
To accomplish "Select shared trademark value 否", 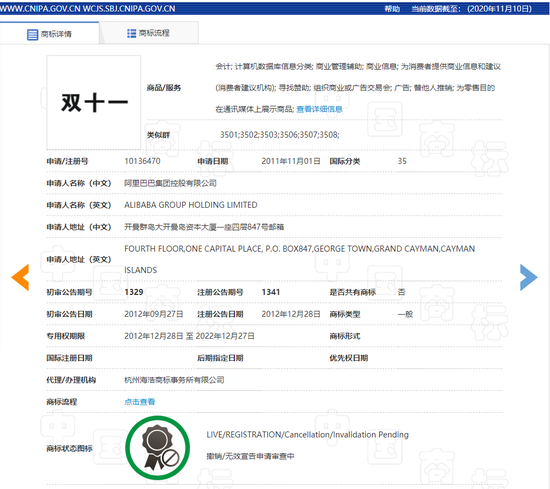I will (x=401, y=292).
